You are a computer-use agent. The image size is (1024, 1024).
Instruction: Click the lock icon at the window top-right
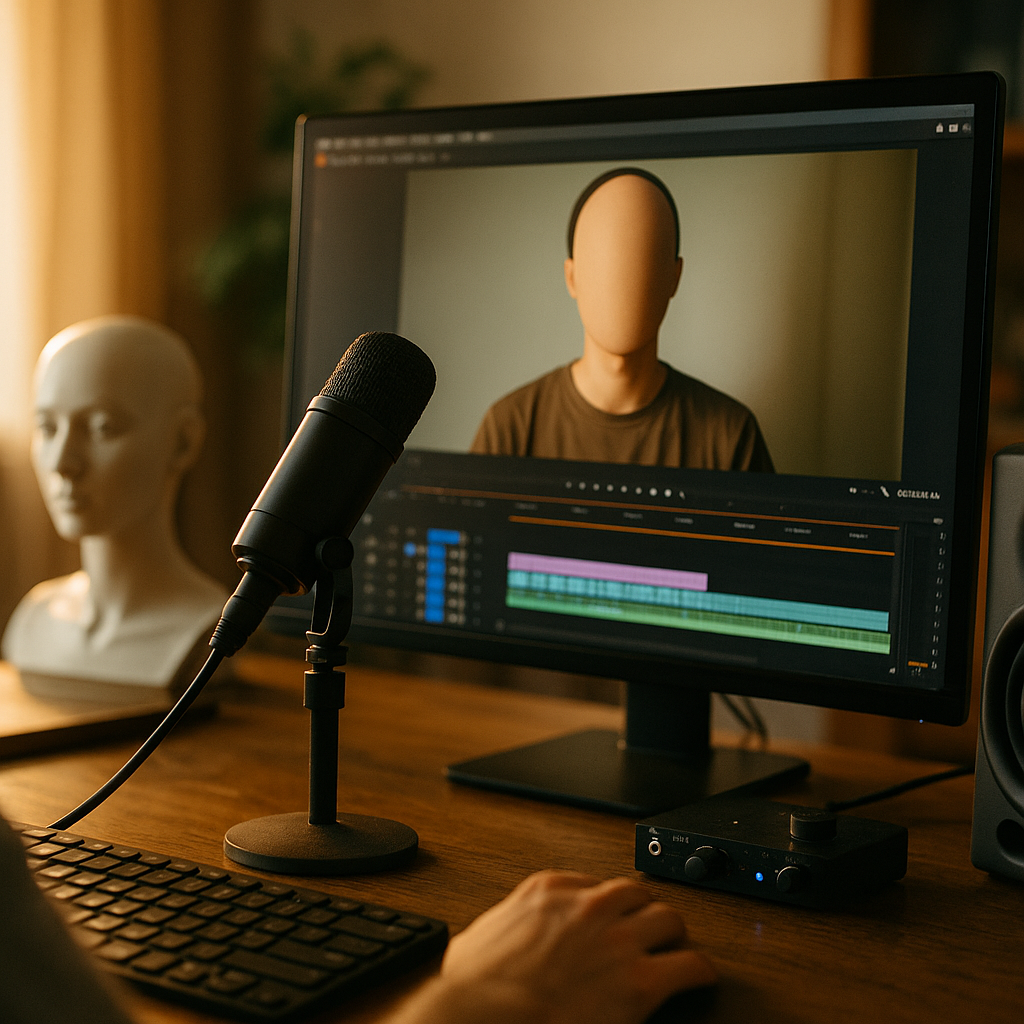tap(939, 127)
